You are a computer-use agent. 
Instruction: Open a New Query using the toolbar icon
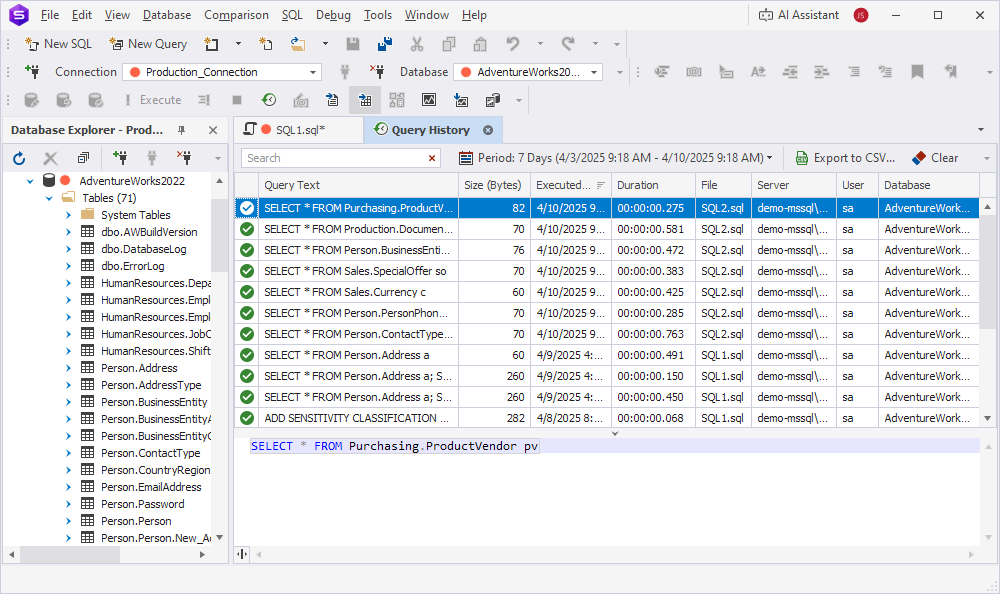(x=147, y=44)
